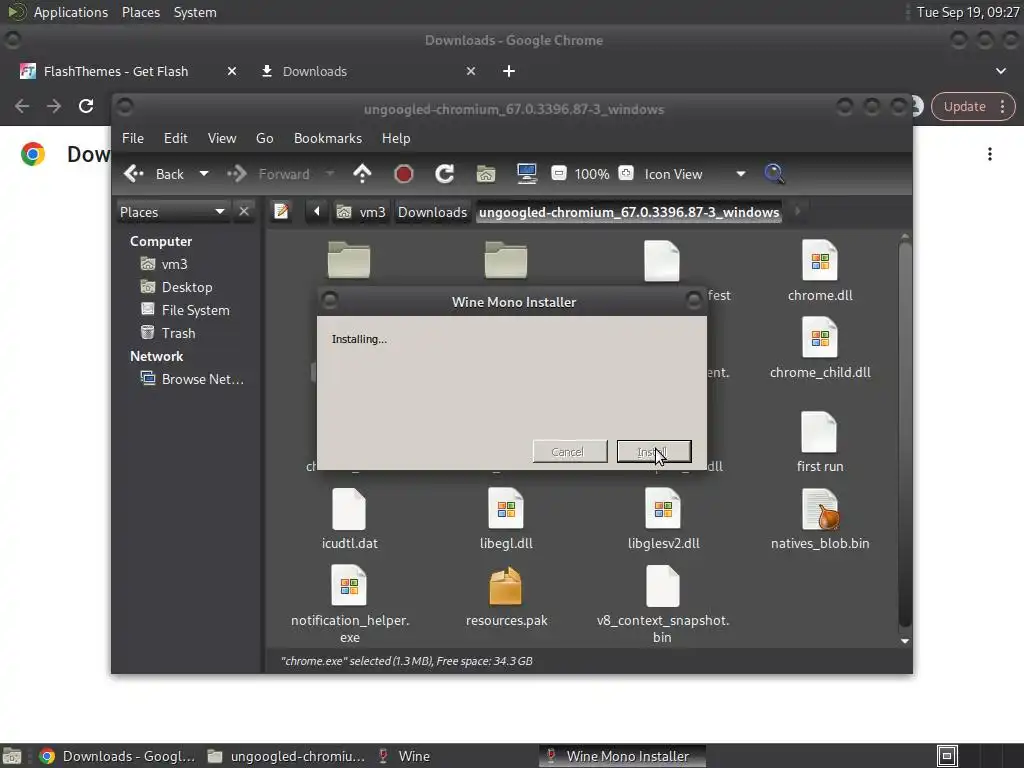Image resolution: width=1024 pixels, height=768 pixels.
Task: Click Install in Wine Mono Installer
Action: [654, 452]
